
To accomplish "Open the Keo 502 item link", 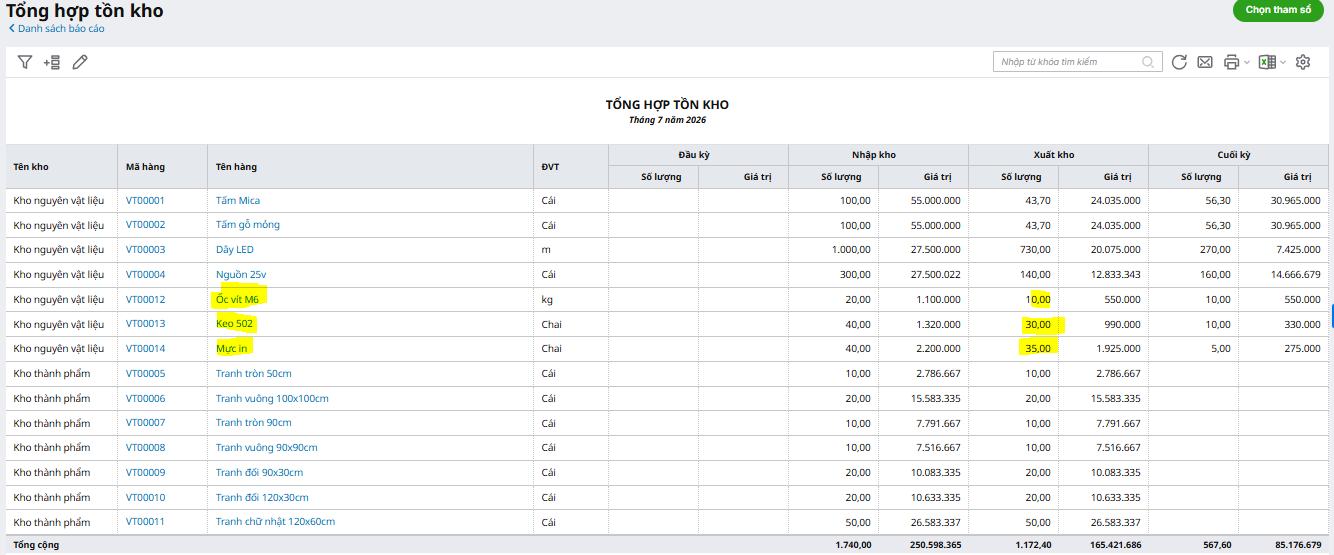I will point(235,324).
